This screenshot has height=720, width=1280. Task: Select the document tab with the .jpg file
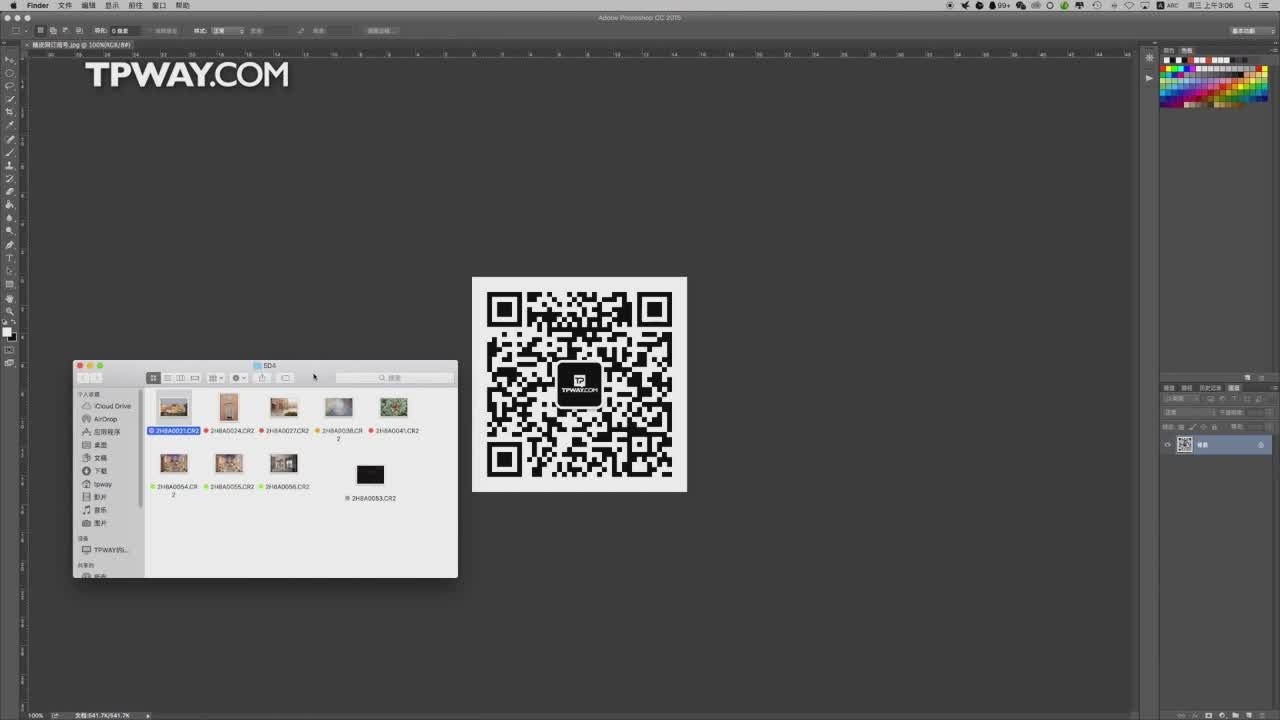81,45
